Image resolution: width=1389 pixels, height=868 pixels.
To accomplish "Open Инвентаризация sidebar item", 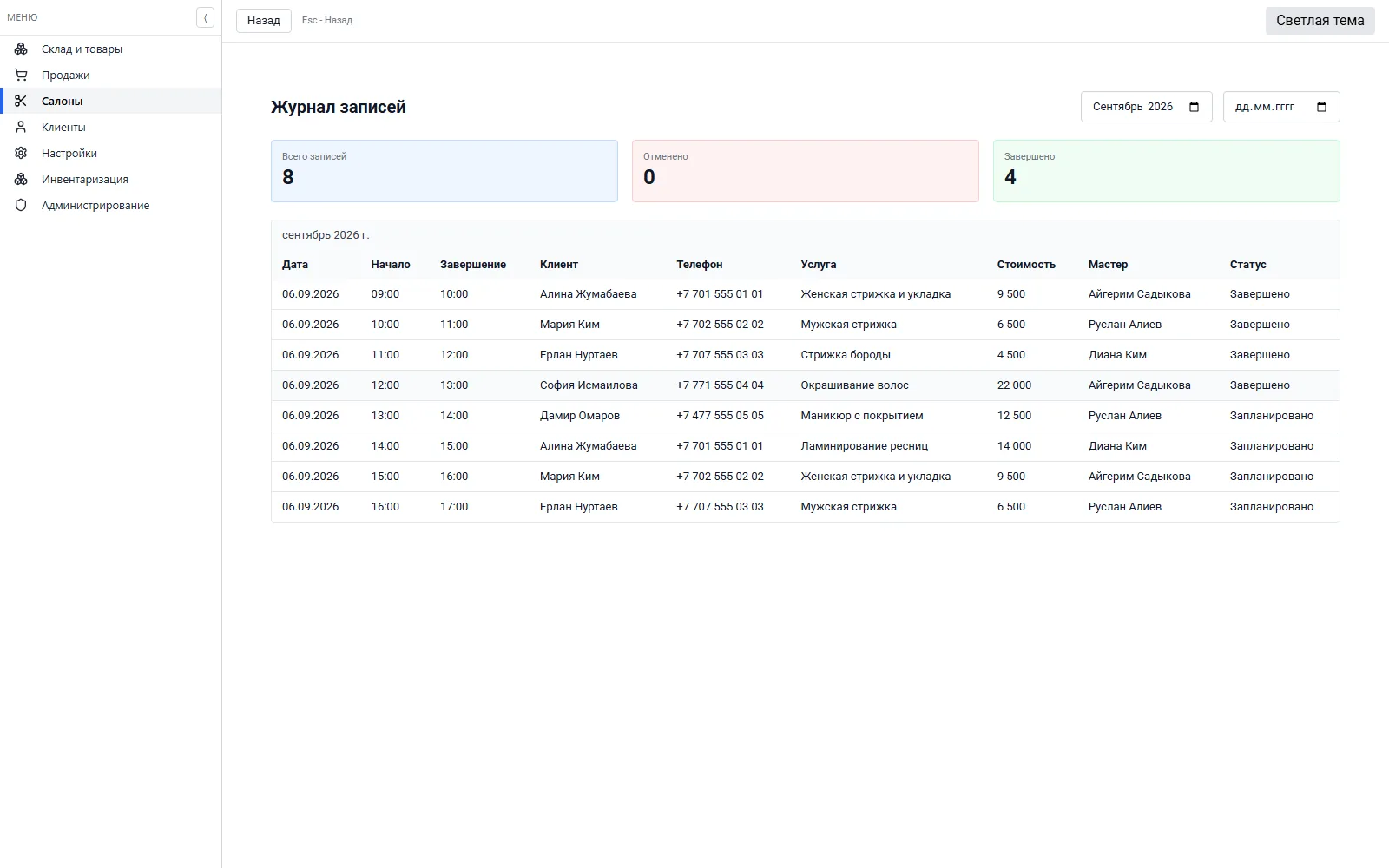I will (x=111, y=179).
